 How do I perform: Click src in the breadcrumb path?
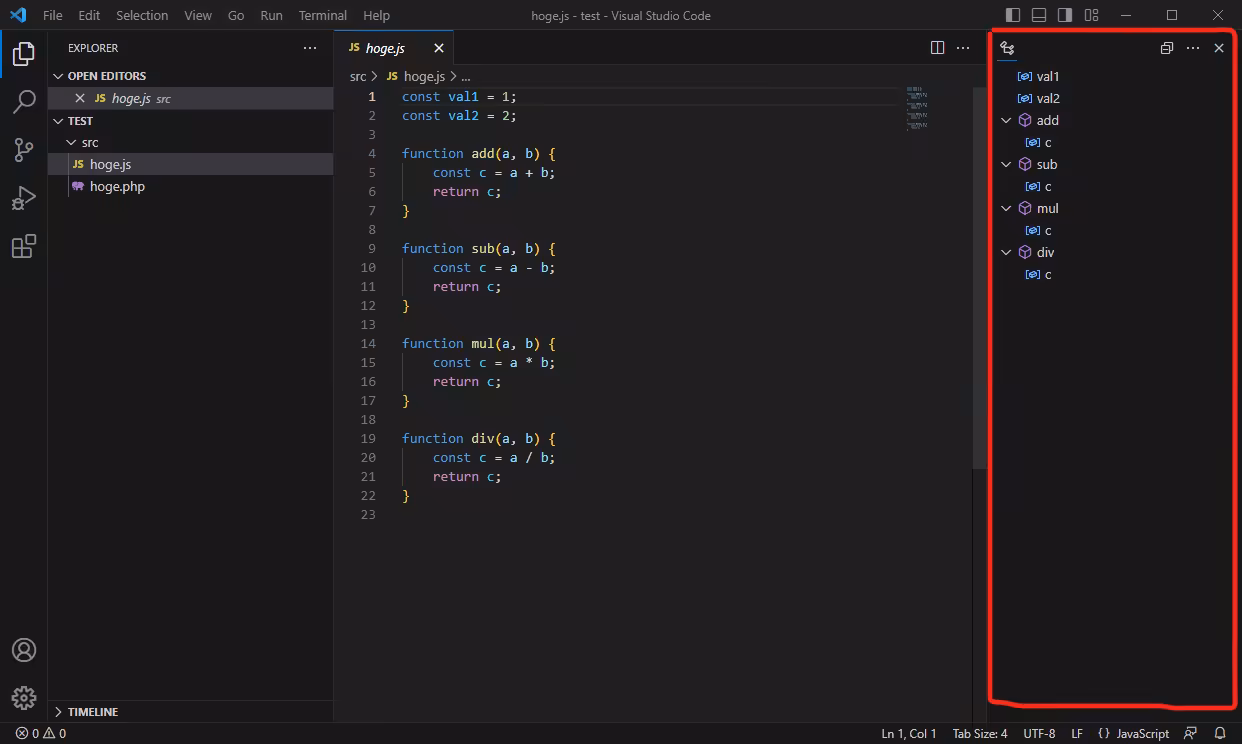[x=358, y=76]
